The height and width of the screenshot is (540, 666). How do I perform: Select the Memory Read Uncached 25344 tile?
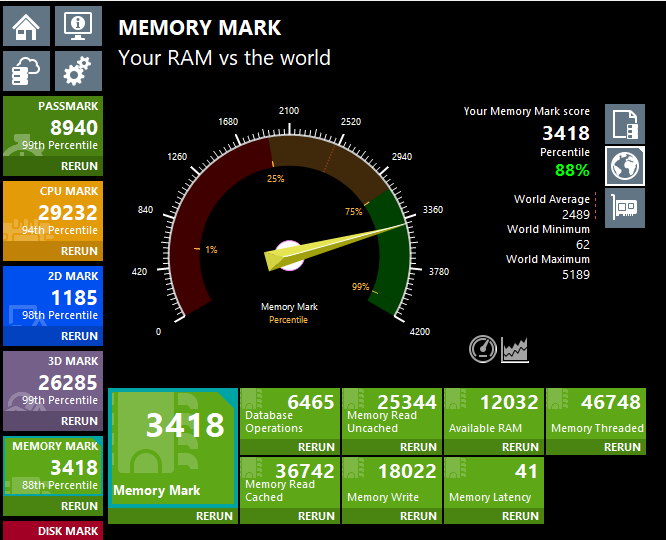click(392, 414)
